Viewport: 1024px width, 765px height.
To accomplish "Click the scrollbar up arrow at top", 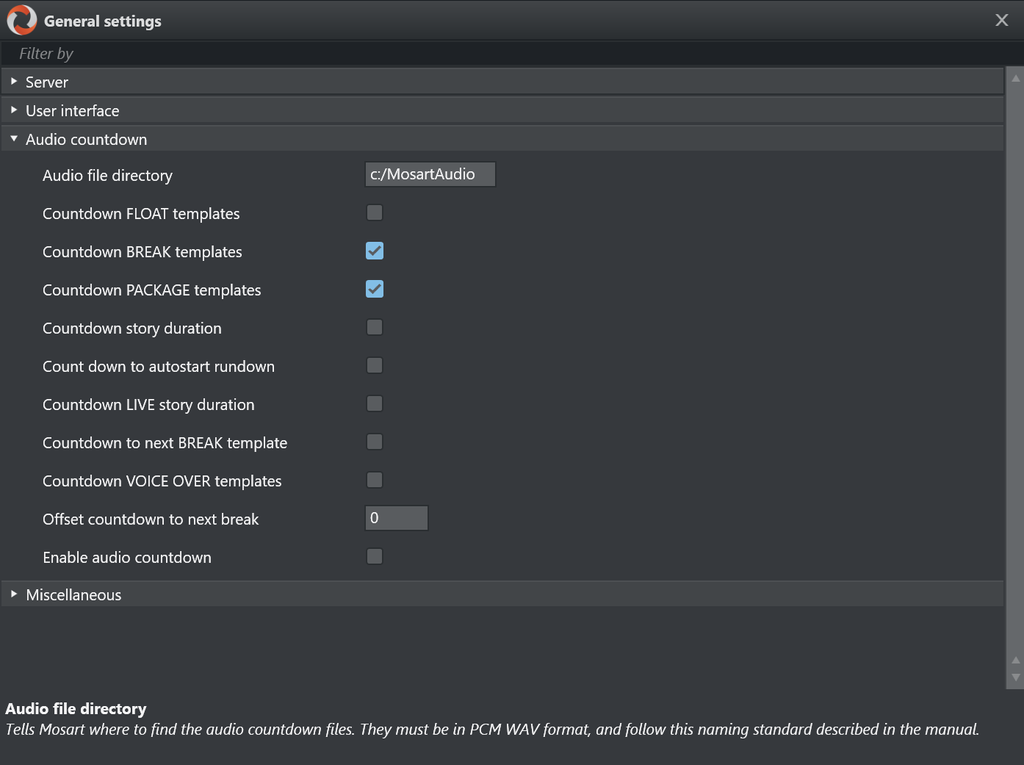I will pyautogui.click(x=1015, y=77).
